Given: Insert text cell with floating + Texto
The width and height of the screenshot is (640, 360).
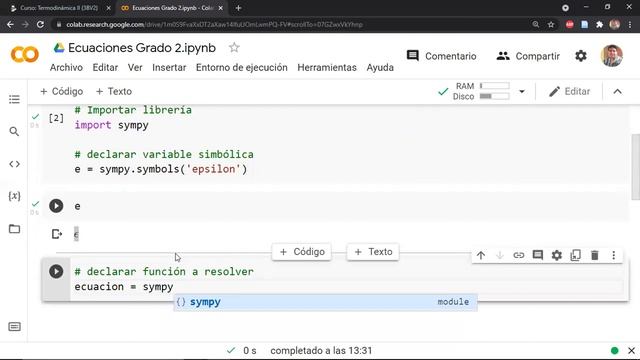Looking at the screenshot, I should (373, 252).
